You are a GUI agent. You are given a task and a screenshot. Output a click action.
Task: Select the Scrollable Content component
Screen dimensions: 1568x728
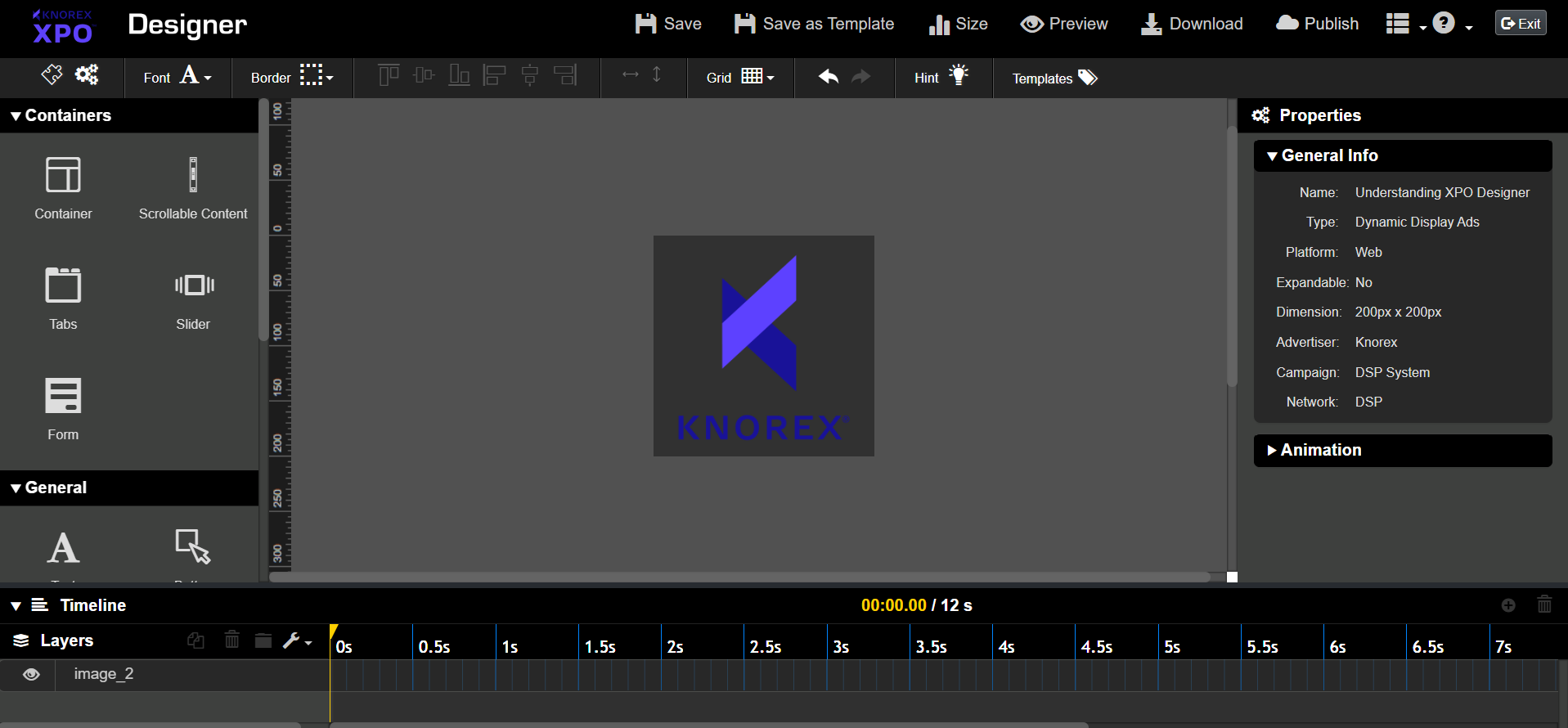[193, 188]
